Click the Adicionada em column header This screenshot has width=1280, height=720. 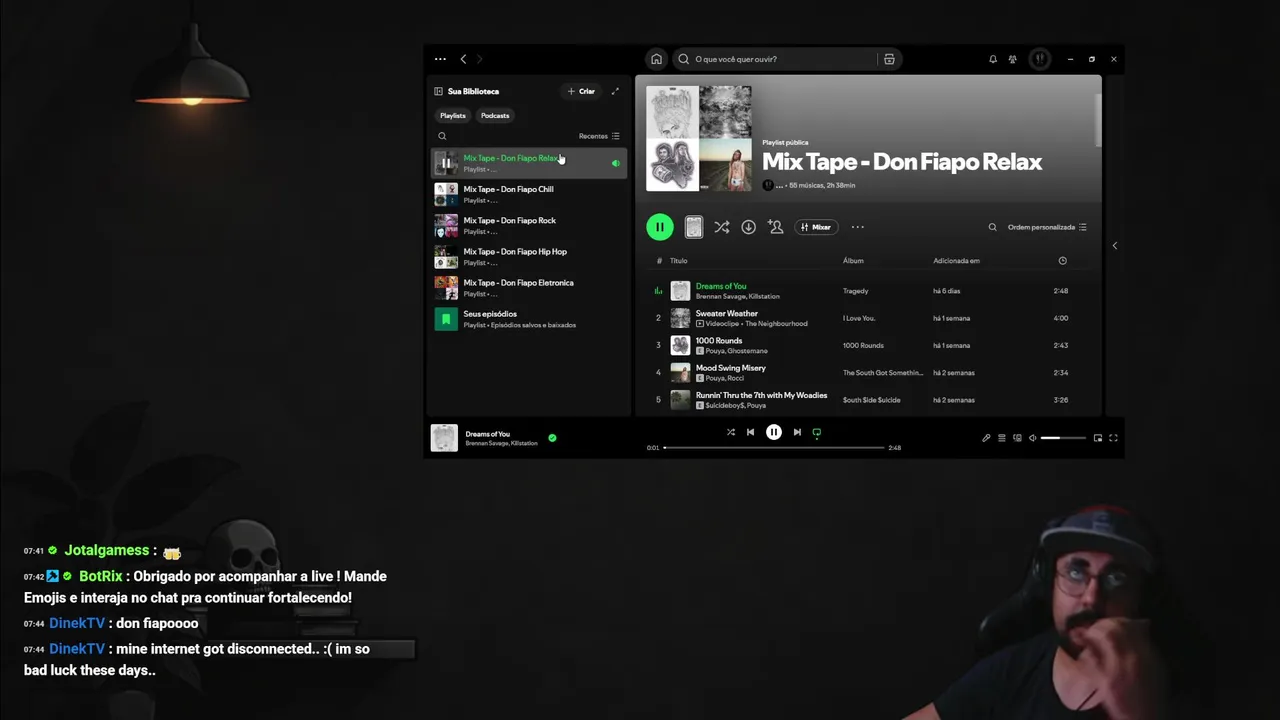[957, 261]
